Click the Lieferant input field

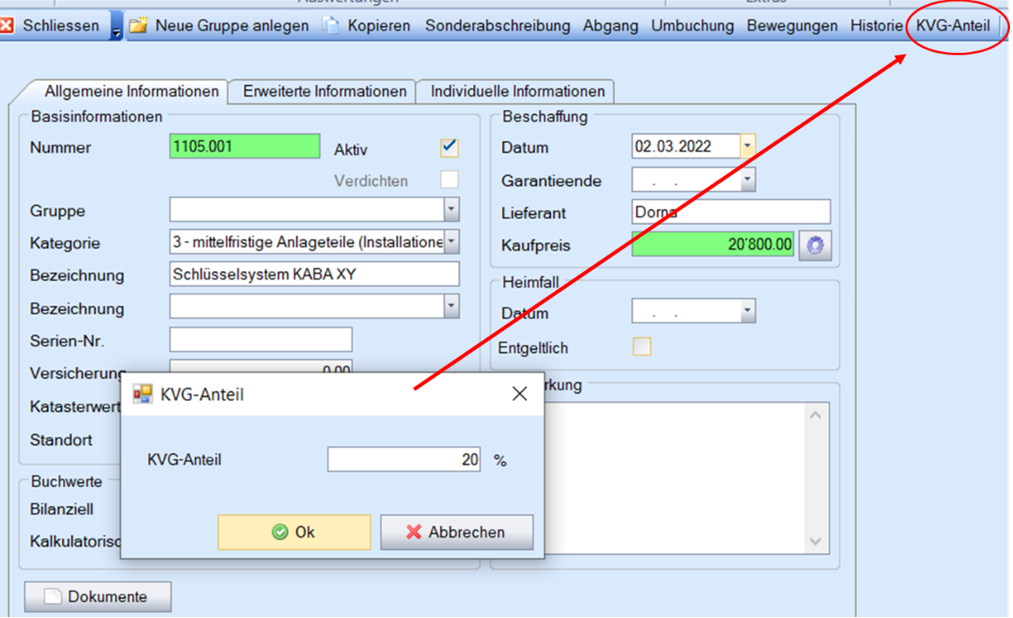[x=731, y=212]
